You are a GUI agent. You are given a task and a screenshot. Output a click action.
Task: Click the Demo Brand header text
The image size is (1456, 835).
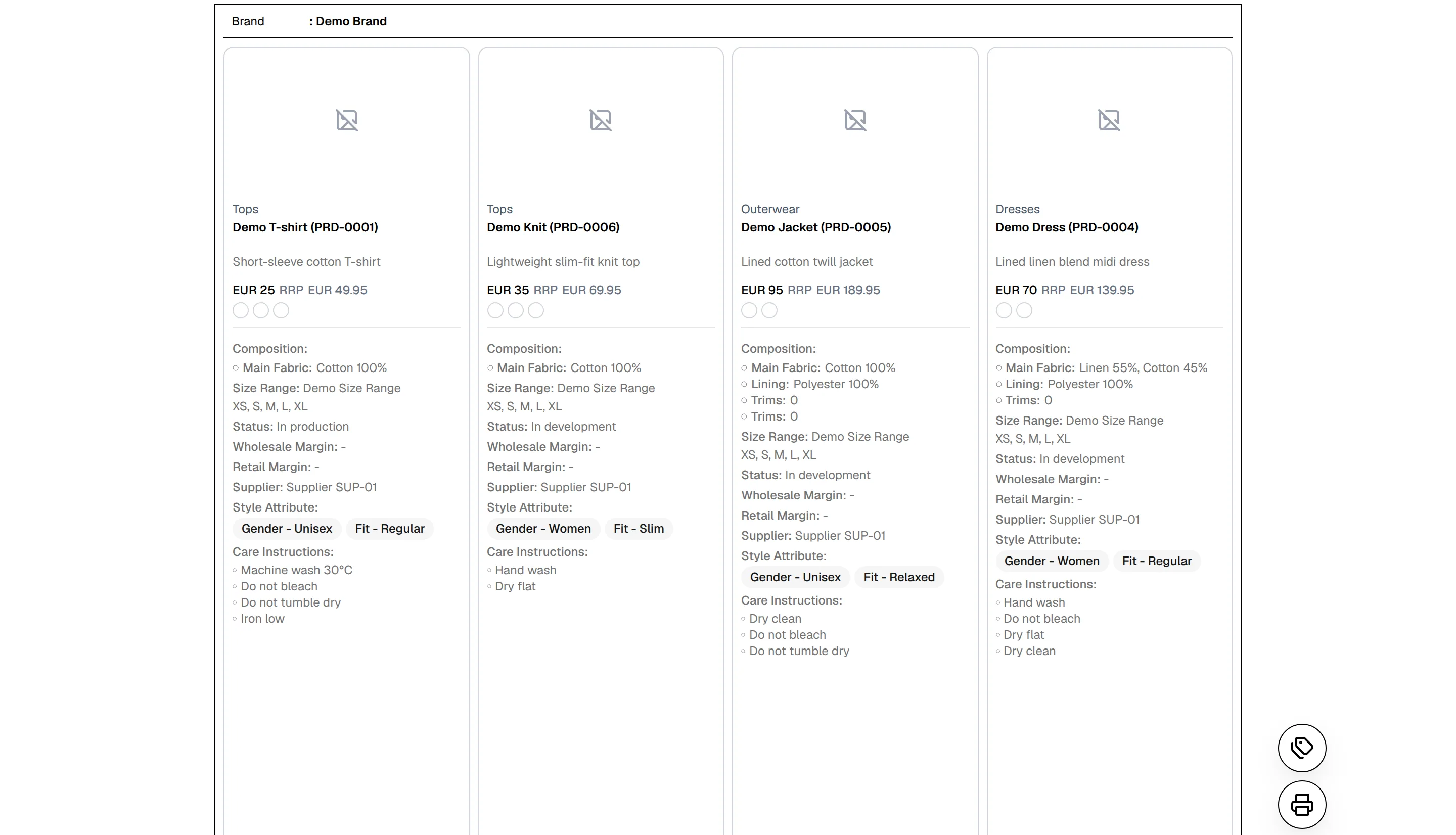(x=351, y=21)
